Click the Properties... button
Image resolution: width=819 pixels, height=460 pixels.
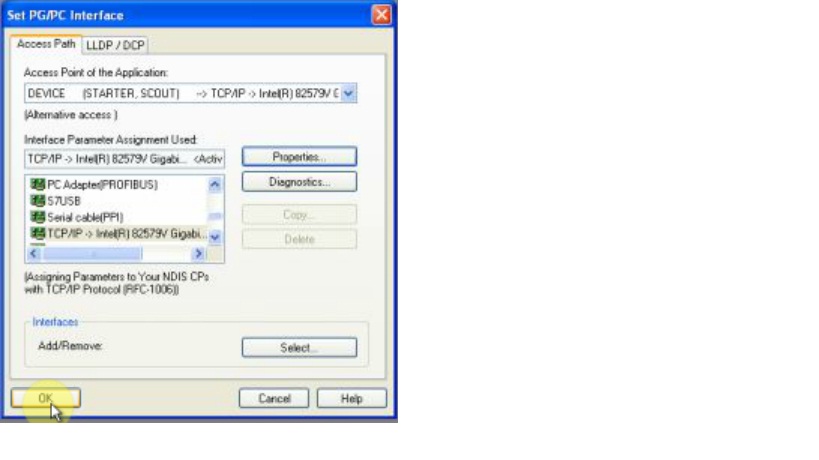pos(299,157)
